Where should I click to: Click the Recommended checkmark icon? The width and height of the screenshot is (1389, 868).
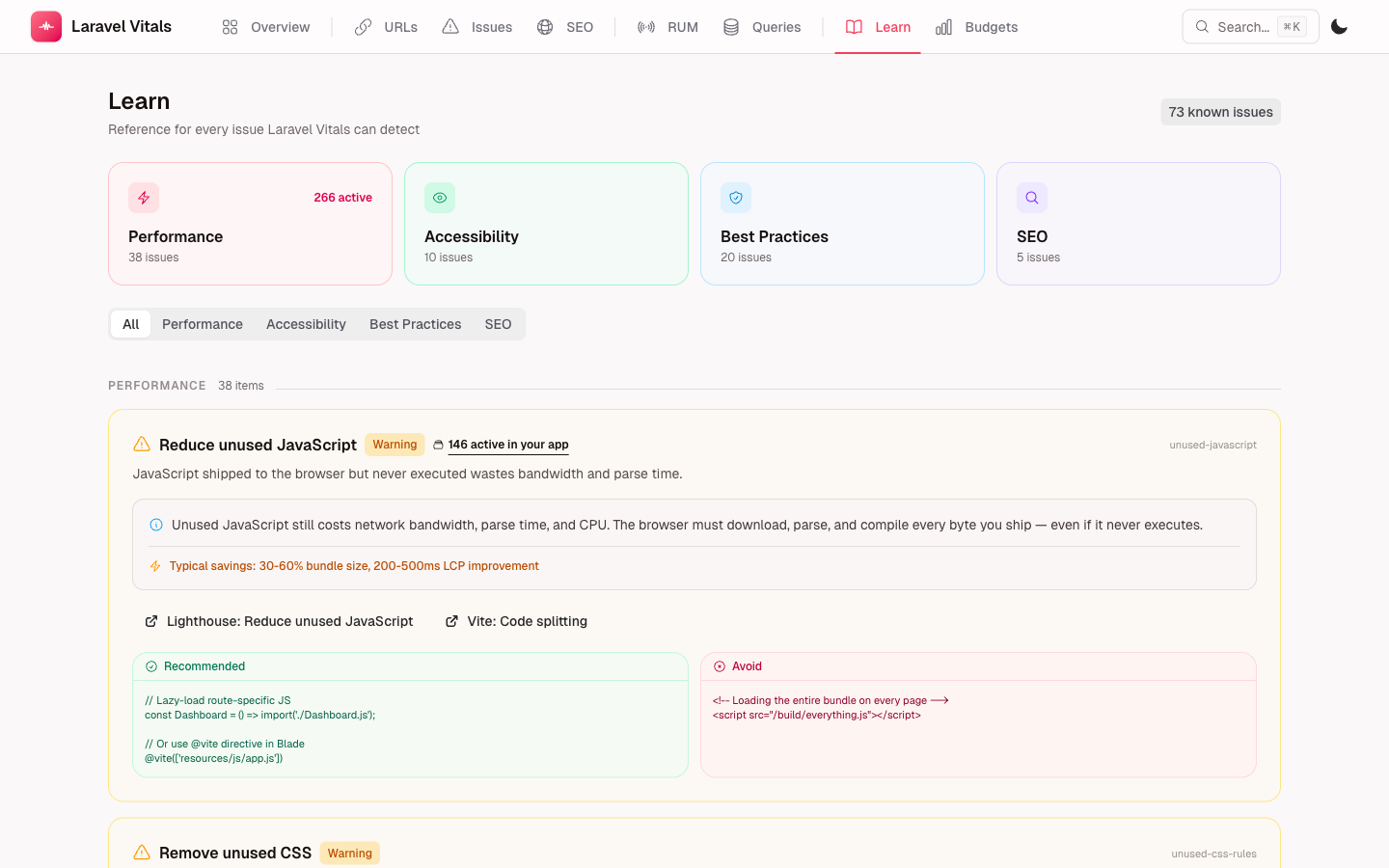coord(151,666)
